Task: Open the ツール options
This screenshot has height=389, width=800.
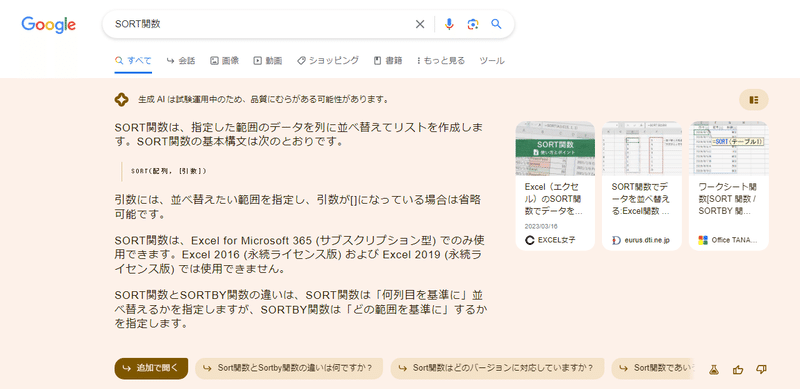Action: tap(492, 61)
